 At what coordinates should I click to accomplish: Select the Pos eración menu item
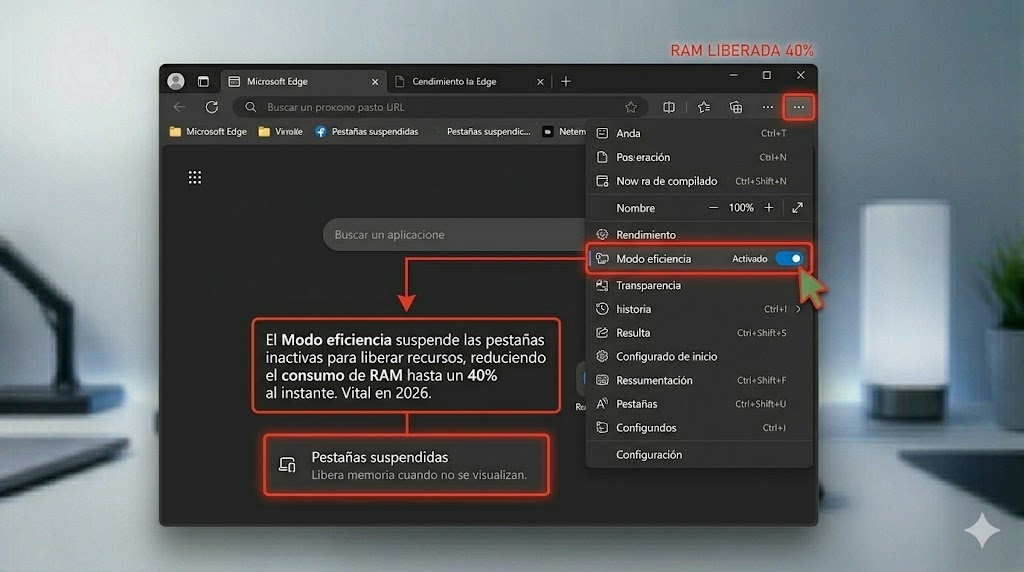pyautogui.click(x=699, y=157)
